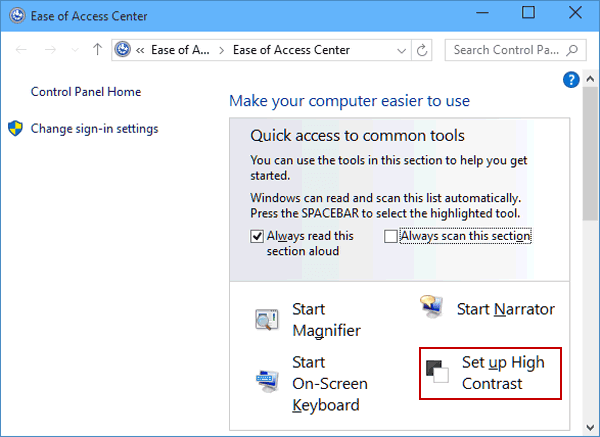Open Change sign-in settings link
The height and width of the screenshot is (437, 600).
(x=95, y=129)
